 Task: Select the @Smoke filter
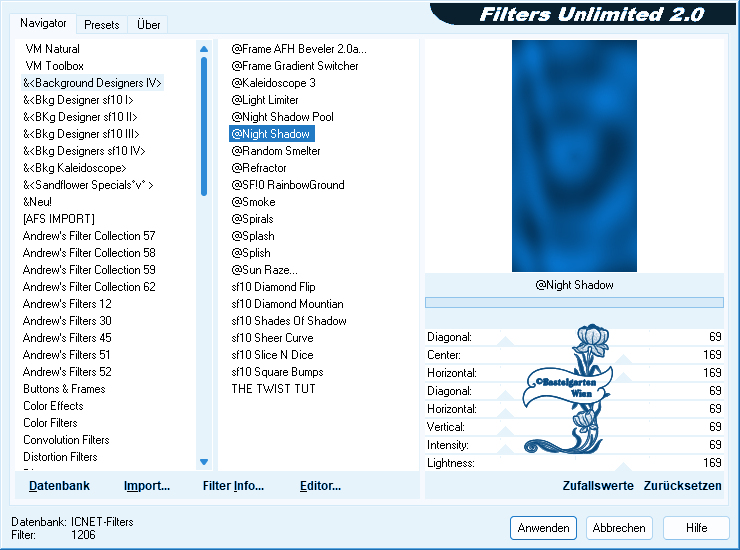253,202
